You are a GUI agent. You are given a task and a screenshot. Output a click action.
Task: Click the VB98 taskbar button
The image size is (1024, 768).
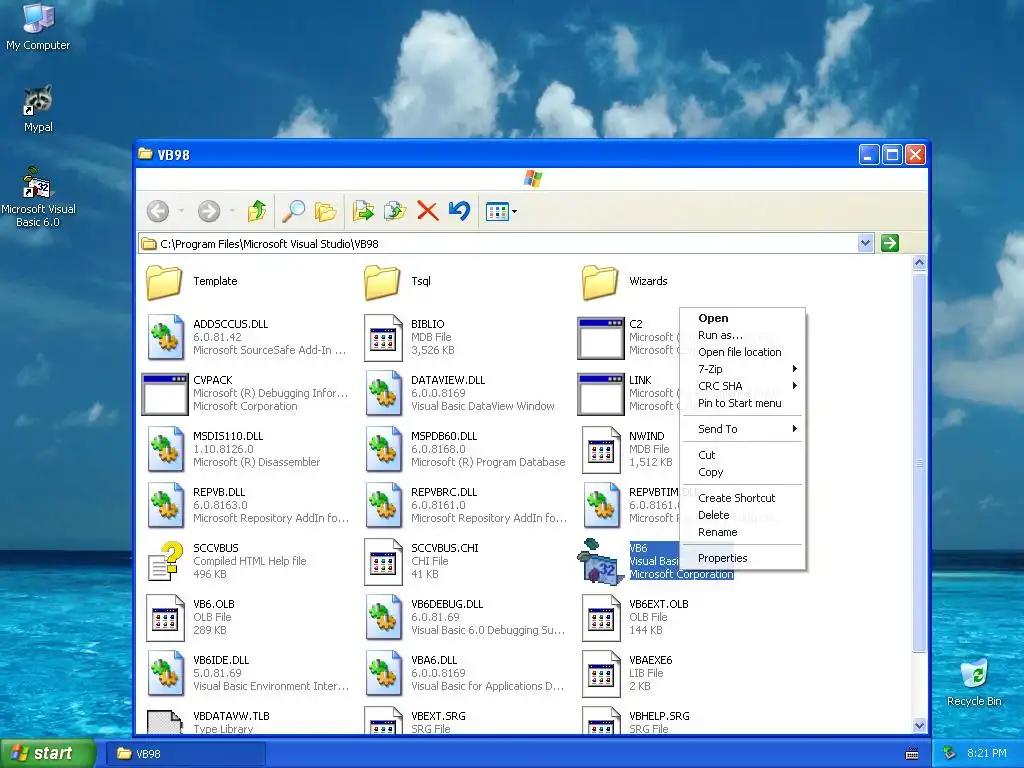[185, 754]
